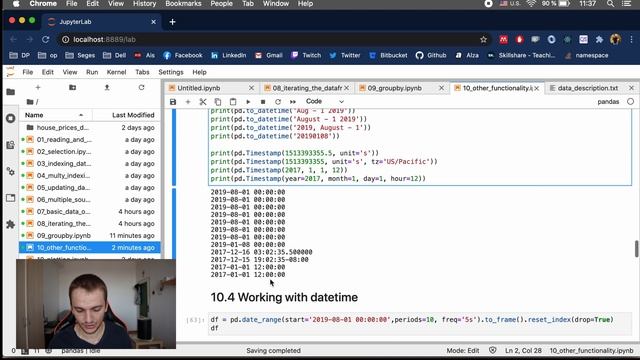Image resolution: width=640 pixels, height=360 pixels.
Task: Open JupyterLab Kernel menu
Action: click(116, 72)
